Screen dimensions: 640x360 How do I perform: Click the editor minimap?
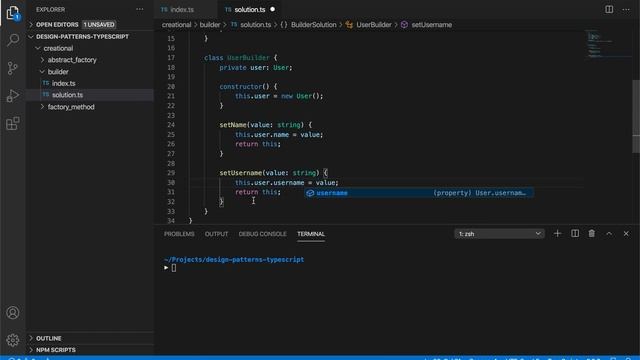[608, 45]
